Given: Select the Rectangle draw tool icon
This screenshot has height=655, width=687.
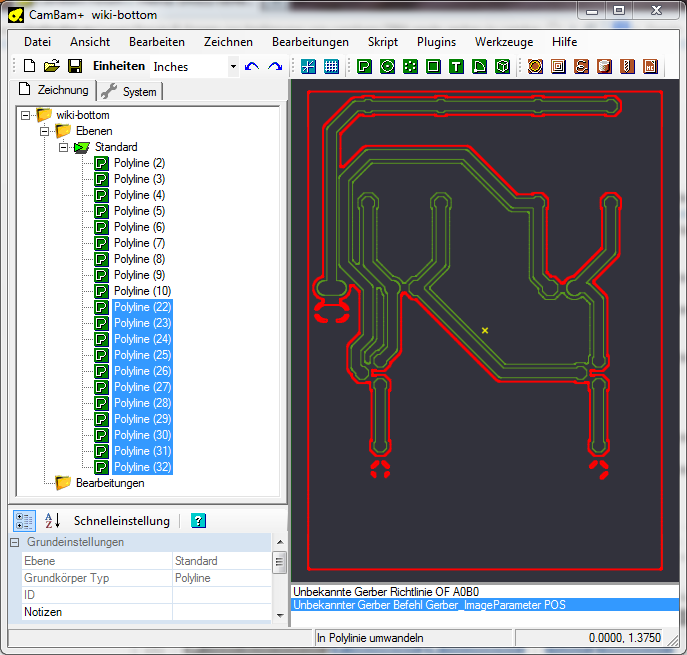Looking at the screenshot, I should point(433,67).
